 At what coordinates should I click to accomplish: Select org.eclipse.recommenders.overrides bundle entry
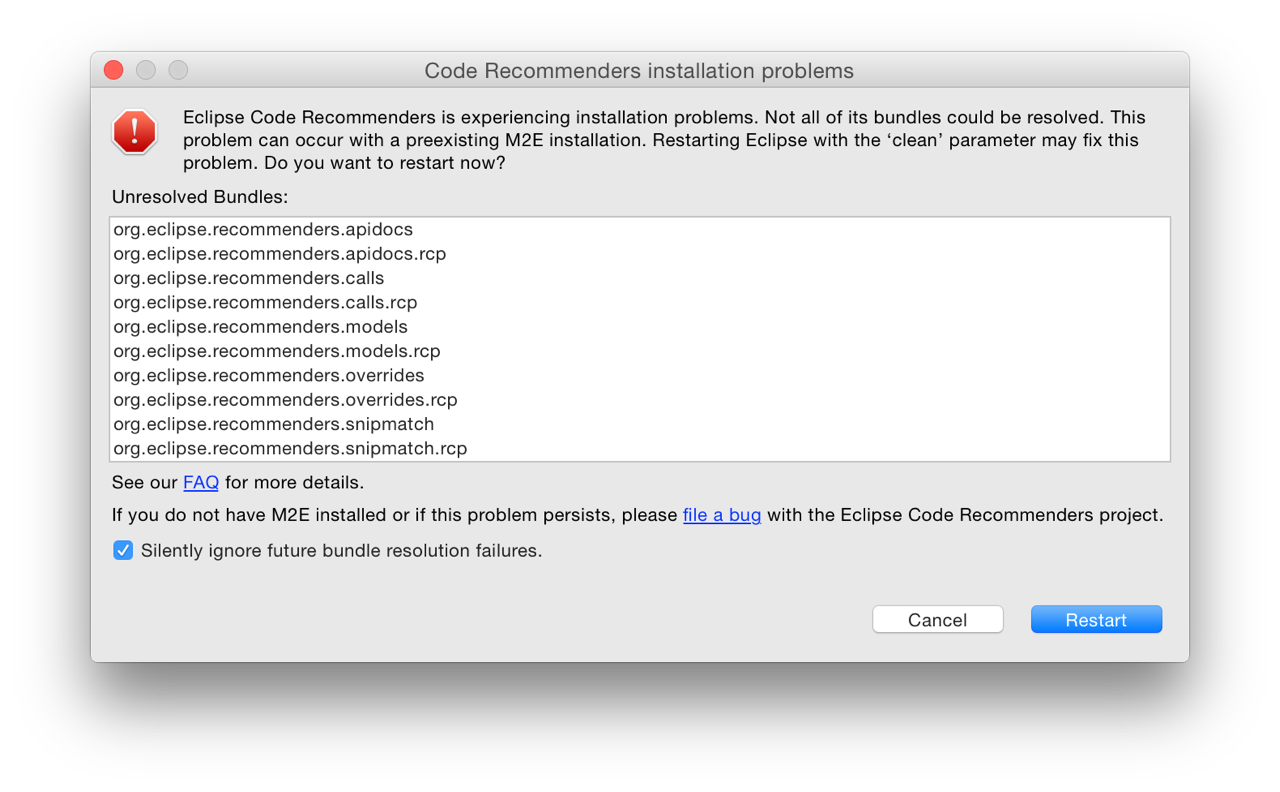coord(640,375)
